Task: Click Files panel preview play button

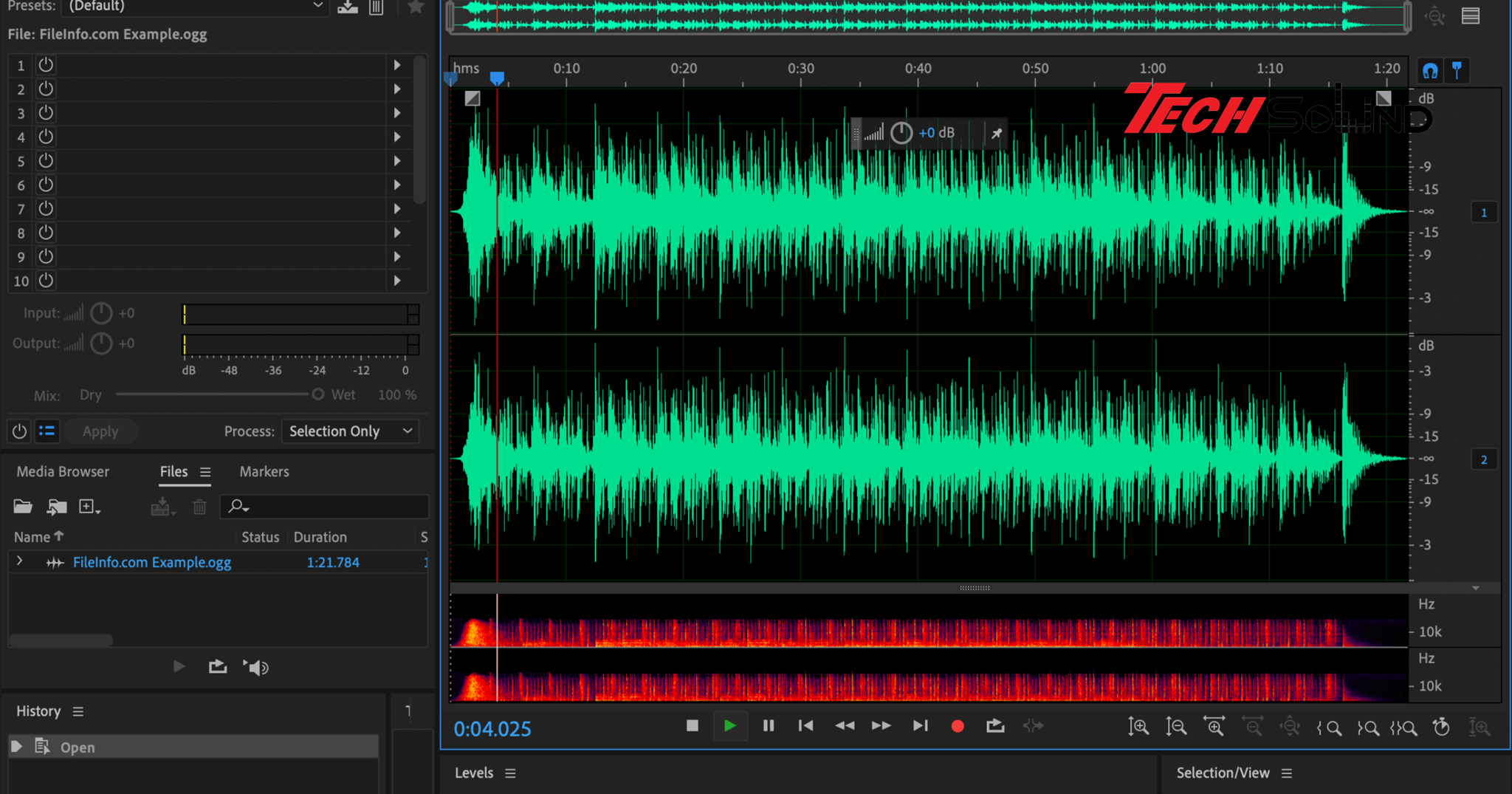Action: click(x=179, y=667)
